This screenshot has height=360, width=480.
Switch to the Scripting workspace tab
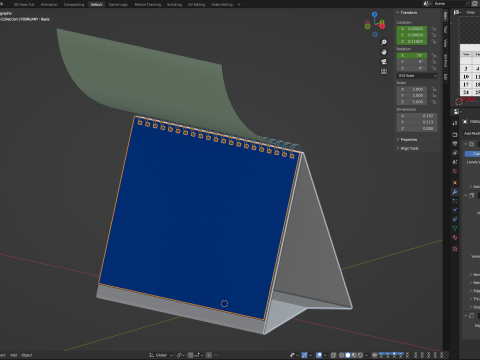(x=174, y=4)
